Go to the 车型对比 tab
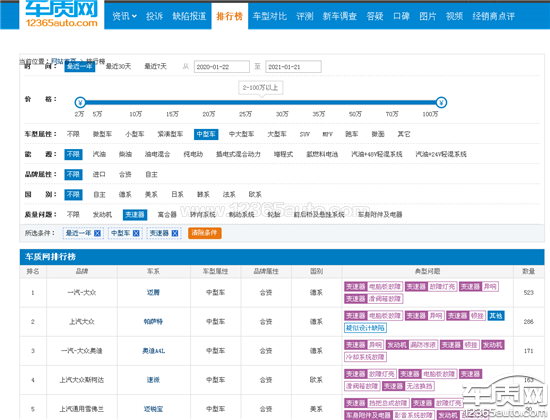Viewport: 550px width, 420px height. click(270, 16)
